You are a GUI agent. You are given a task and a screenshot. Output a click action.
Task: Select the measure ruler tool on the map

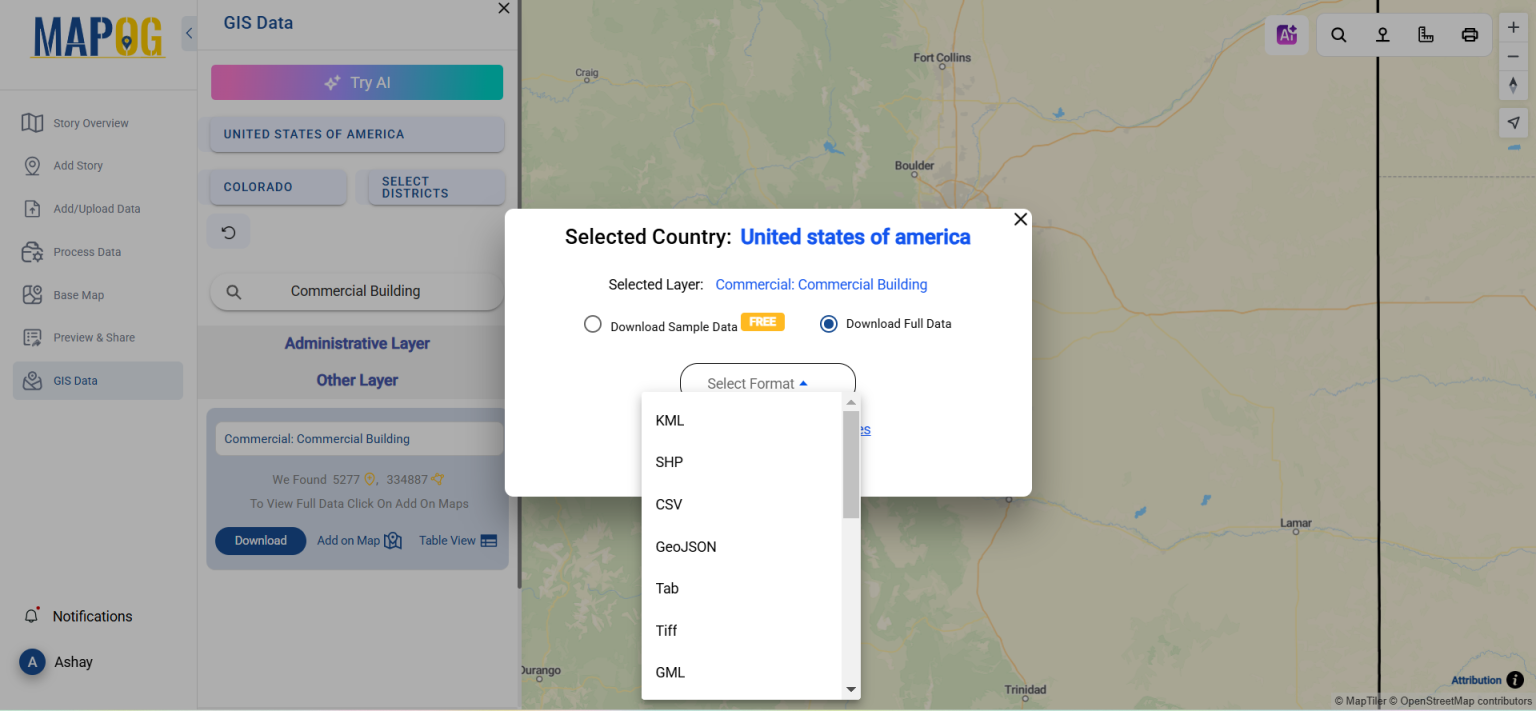point(1426,34)
